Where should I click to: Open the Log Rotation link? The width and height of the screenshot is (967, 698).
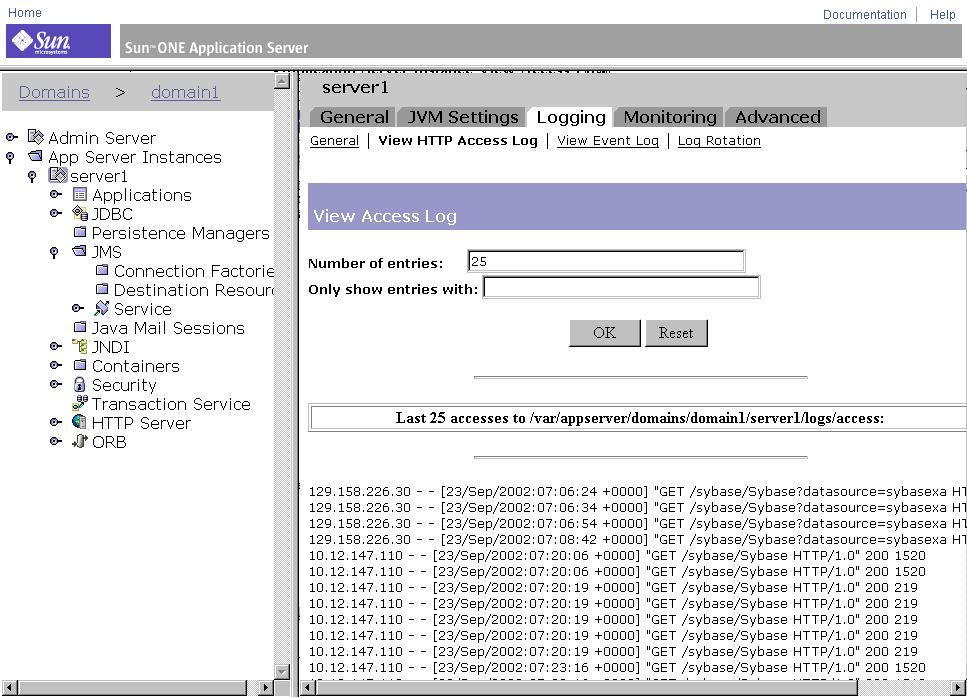pos(719,141)
